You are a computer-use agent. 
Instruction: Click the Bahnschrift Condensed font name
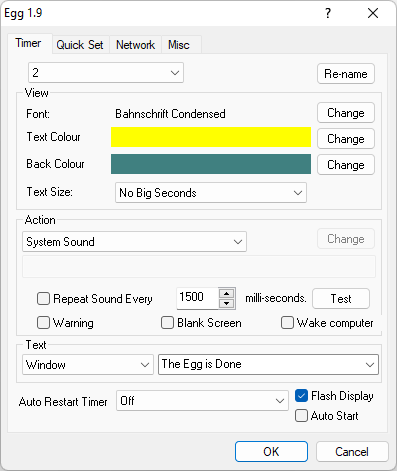[x=170, y=114]
